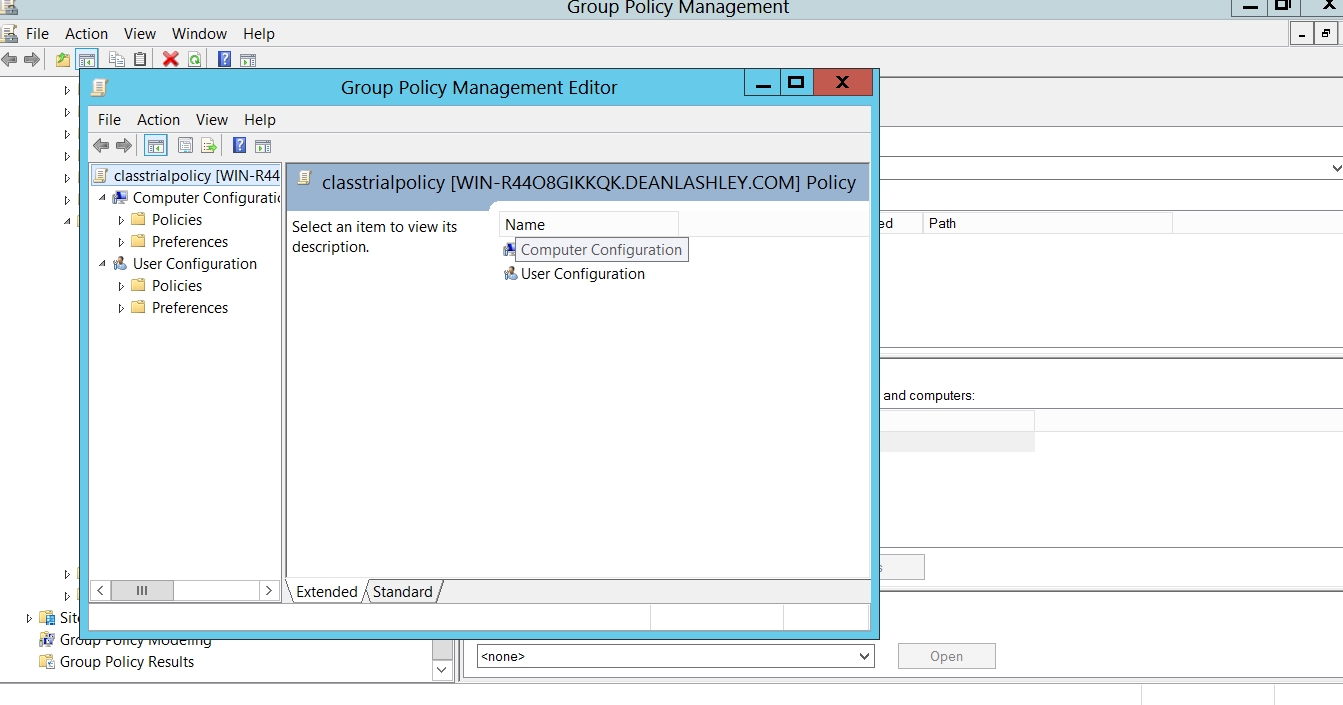Expand Preferences under User Configuration

[x=122, y=308]
